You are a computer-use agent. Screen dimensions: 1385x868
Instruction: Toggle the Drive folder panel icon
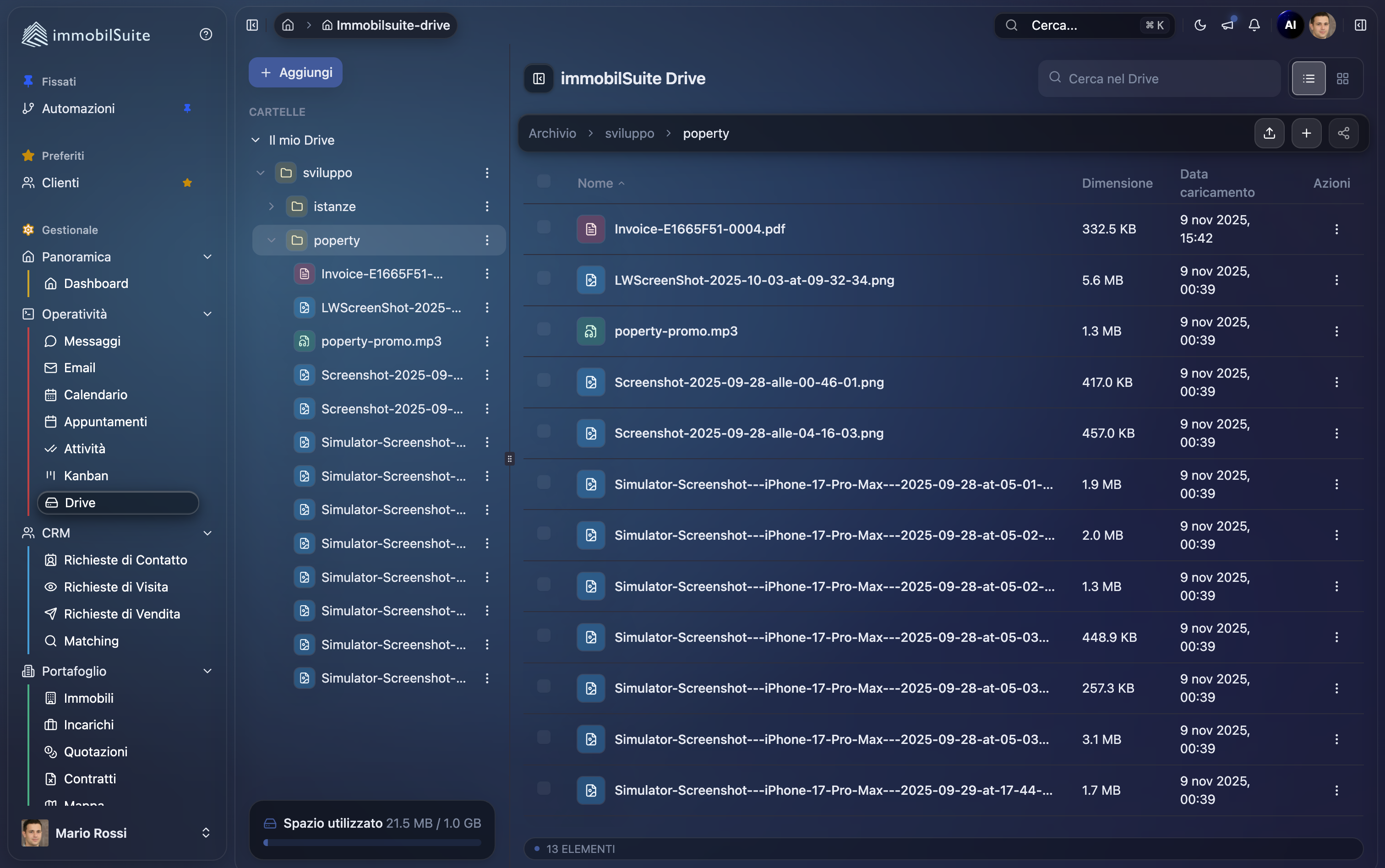pos(539,79)
